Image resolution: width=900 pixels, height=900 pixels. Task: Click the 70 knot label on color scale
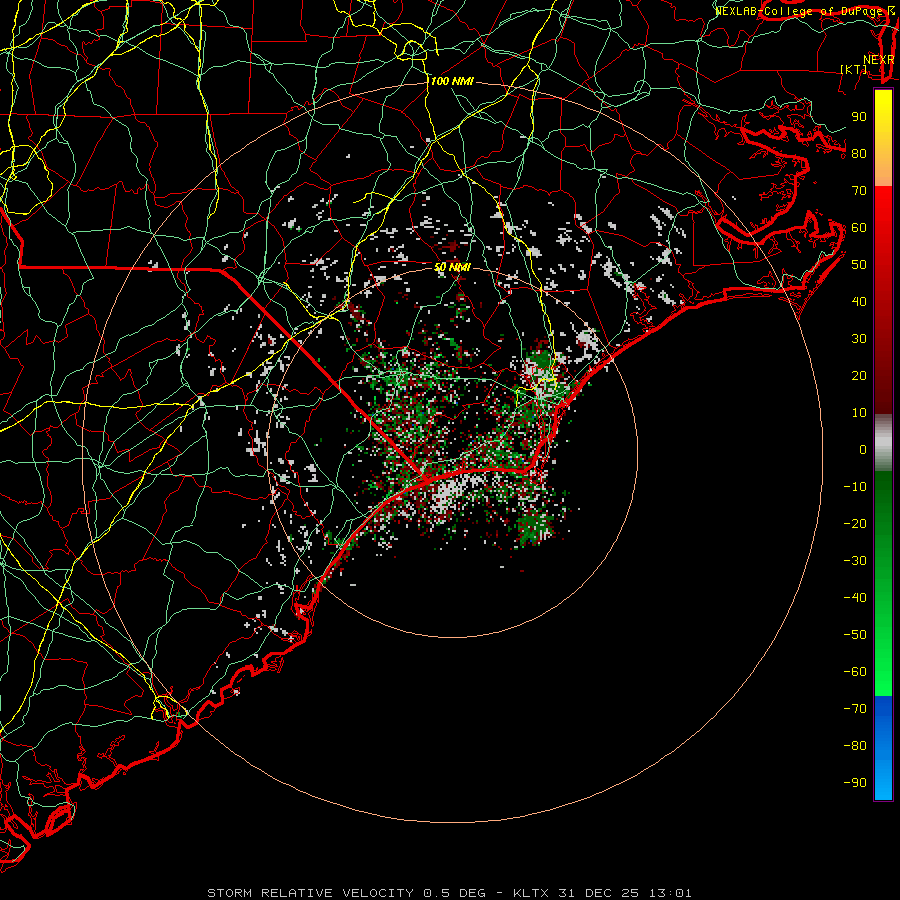[859, 191]
